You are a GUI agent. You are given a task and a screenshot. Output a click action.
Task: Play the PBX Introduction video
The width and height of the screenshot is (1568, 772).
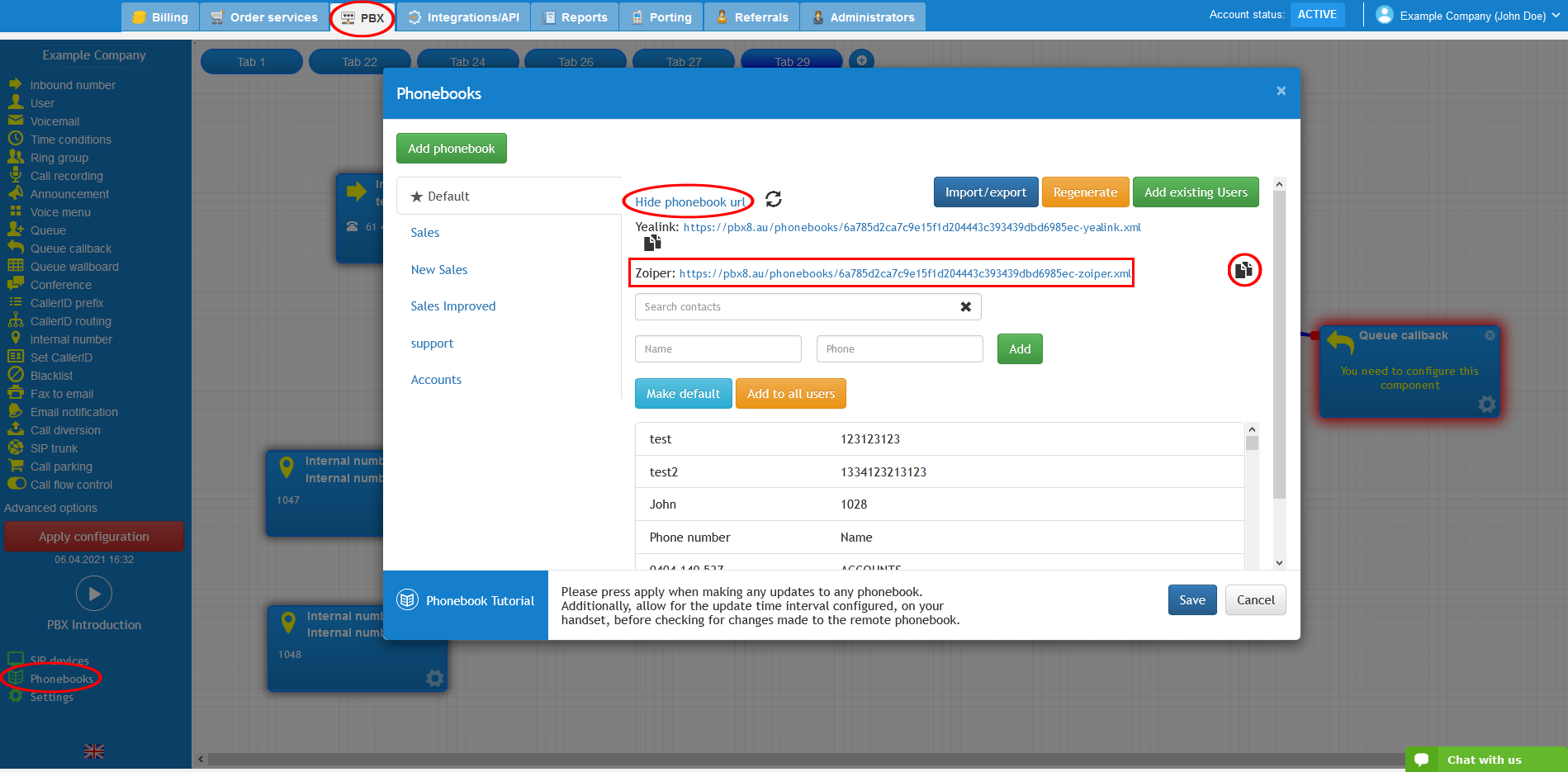[93, 594]
